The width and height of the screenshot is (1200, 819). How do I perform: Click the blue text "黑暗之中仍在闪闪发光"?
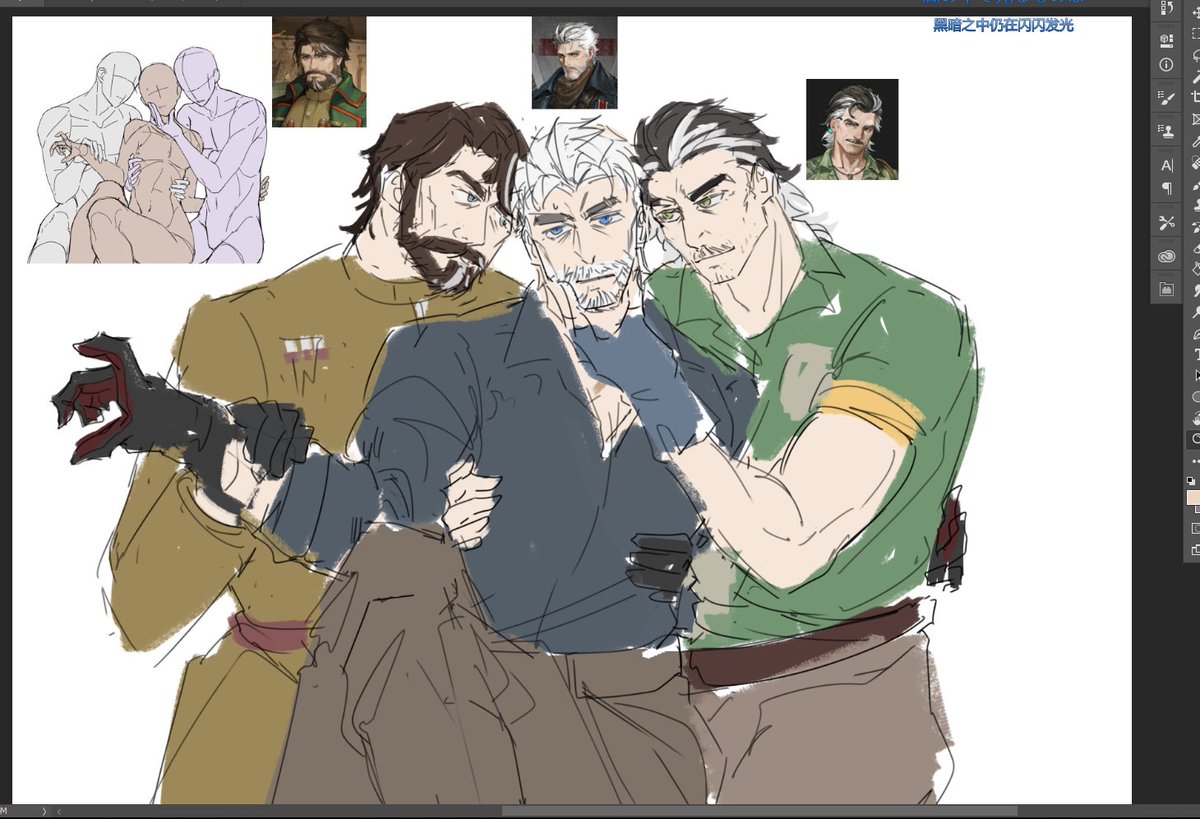click(x=1003, y=26)
